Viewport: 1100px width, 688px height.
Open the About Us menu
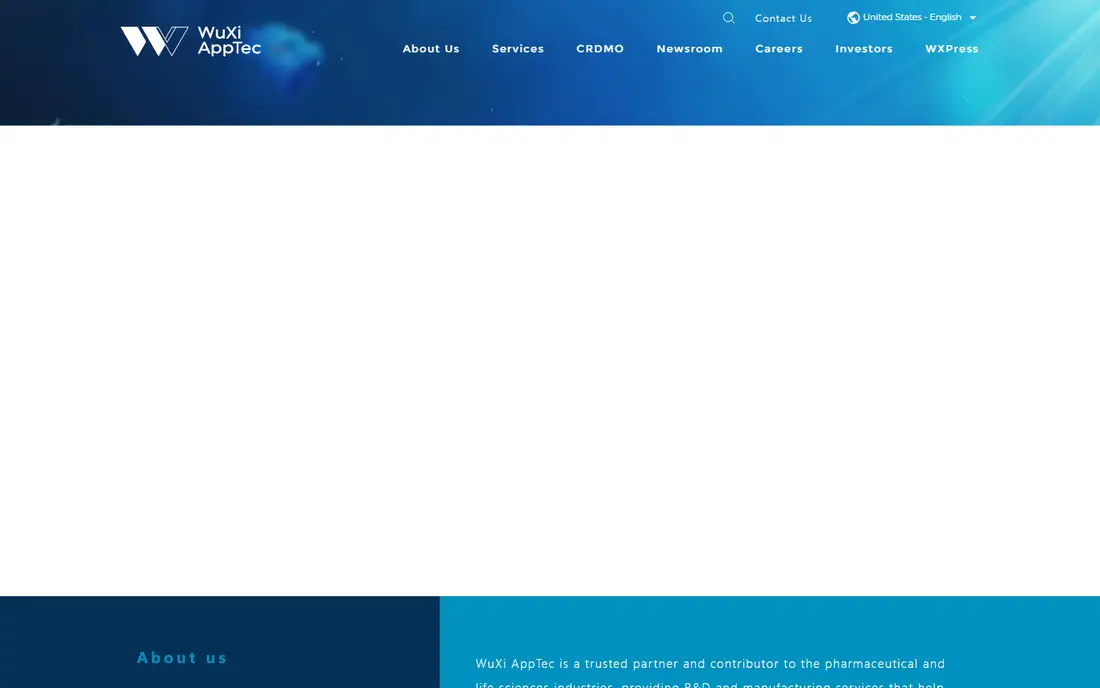pos(431,48)
